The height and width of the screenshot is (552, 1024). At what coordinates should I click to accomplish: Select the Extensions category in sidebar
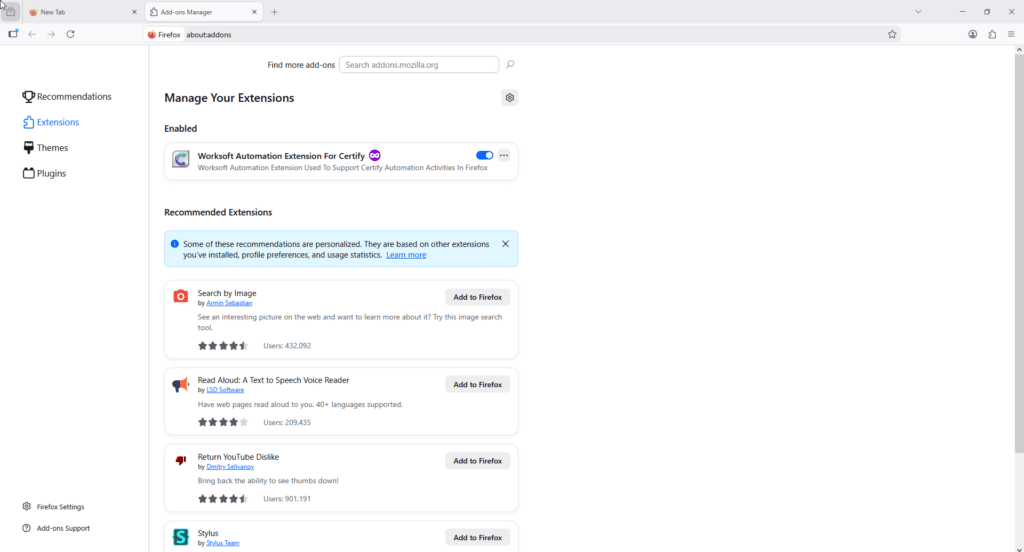51,122
